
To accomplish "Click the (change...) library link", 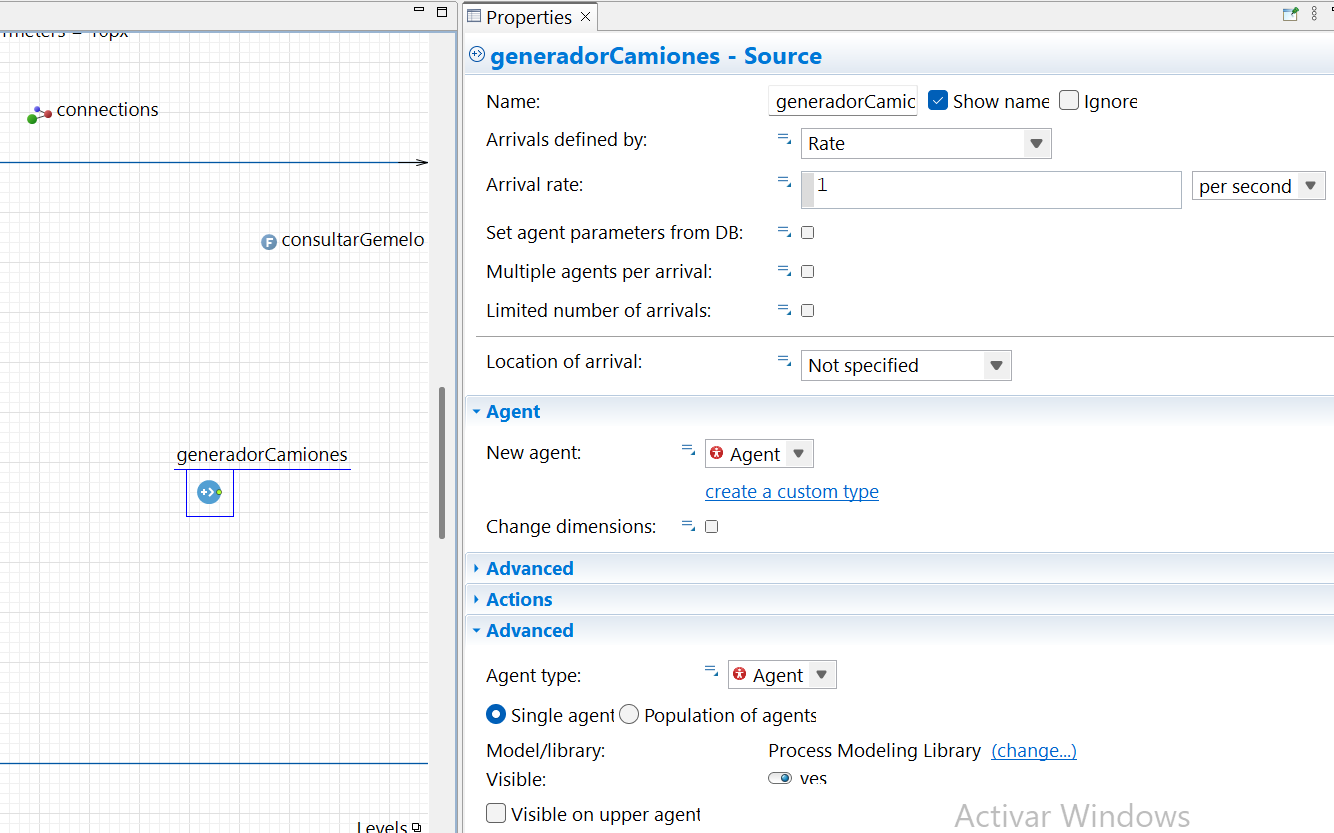I will tap(1034, 750).
